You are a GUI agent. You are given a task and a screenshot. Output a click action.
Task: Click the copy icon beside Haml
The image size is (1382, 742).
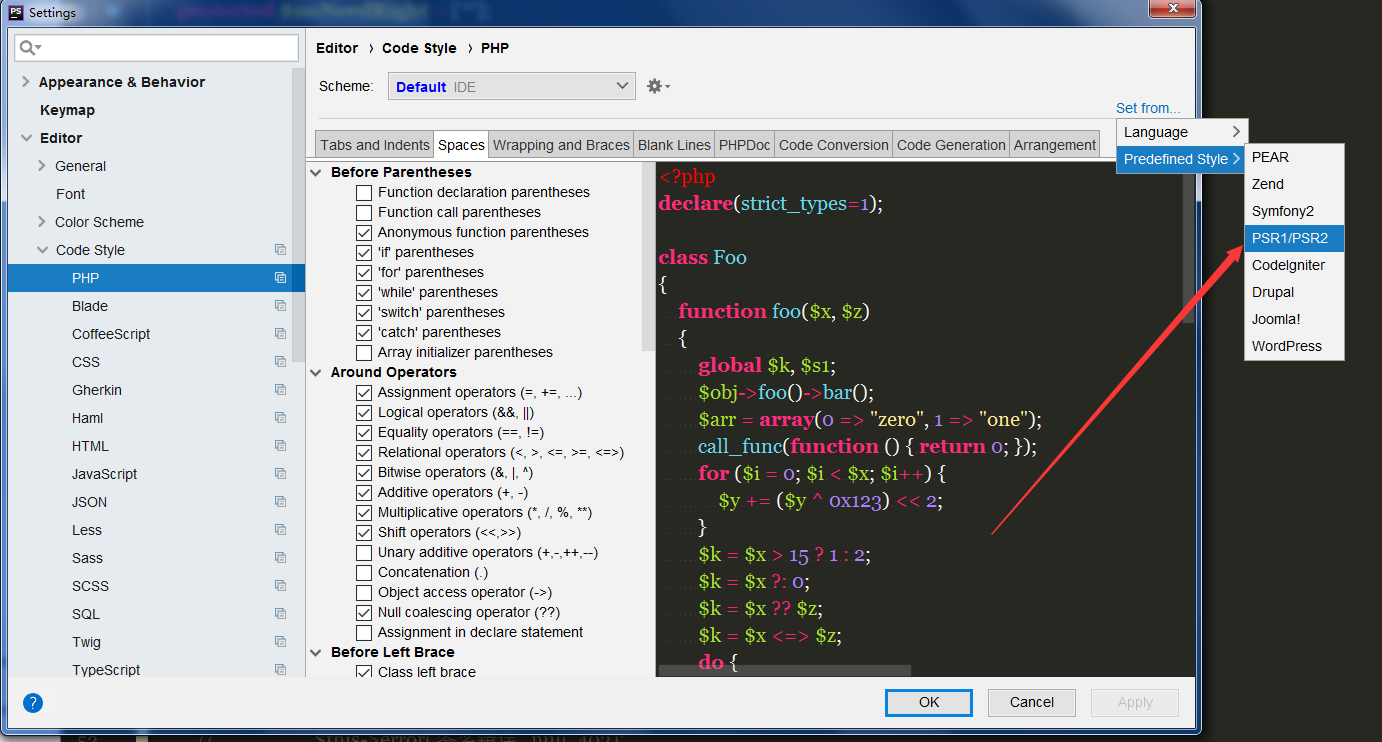click(281, 418)
